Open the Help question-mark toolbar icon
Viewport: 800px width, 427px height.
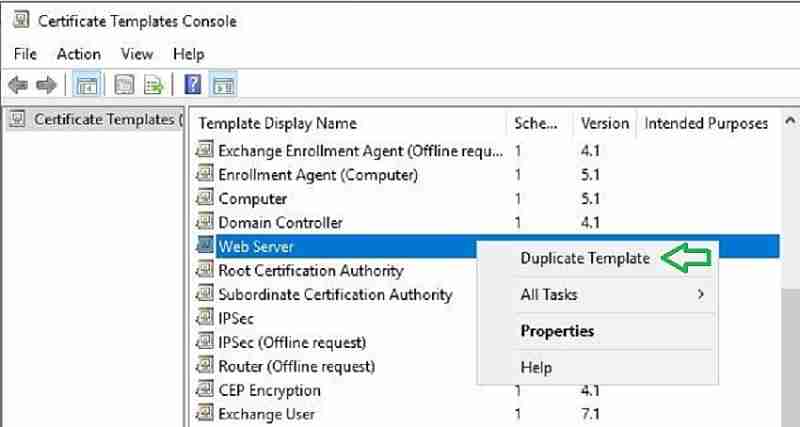point(192,85)
